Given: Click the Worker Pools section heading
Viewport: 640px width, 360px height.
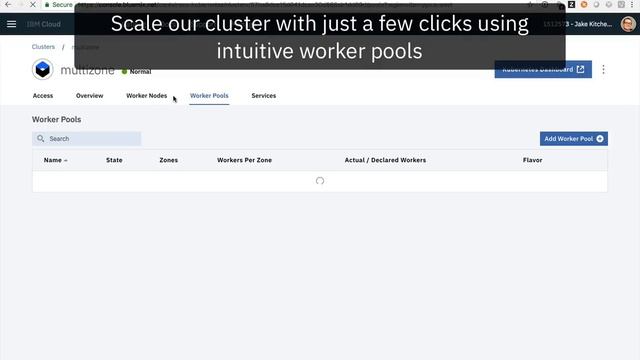Looking at the screenshot, I should coord(56,119).
